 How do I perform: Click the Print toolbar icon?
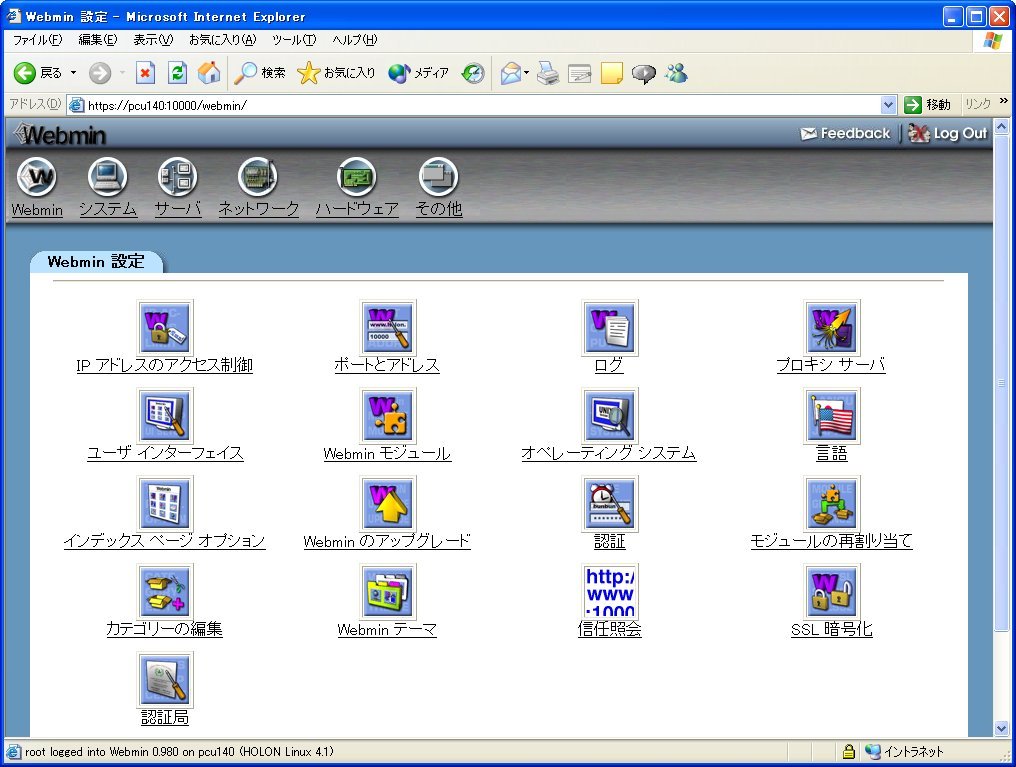(548, 73)
